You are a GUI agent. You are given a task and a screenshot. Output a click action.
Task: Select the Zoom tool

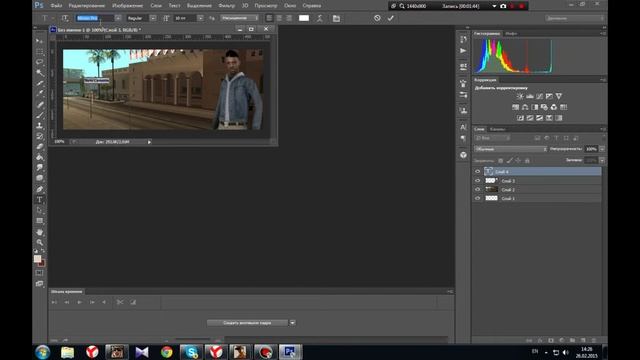click(40, 242)
